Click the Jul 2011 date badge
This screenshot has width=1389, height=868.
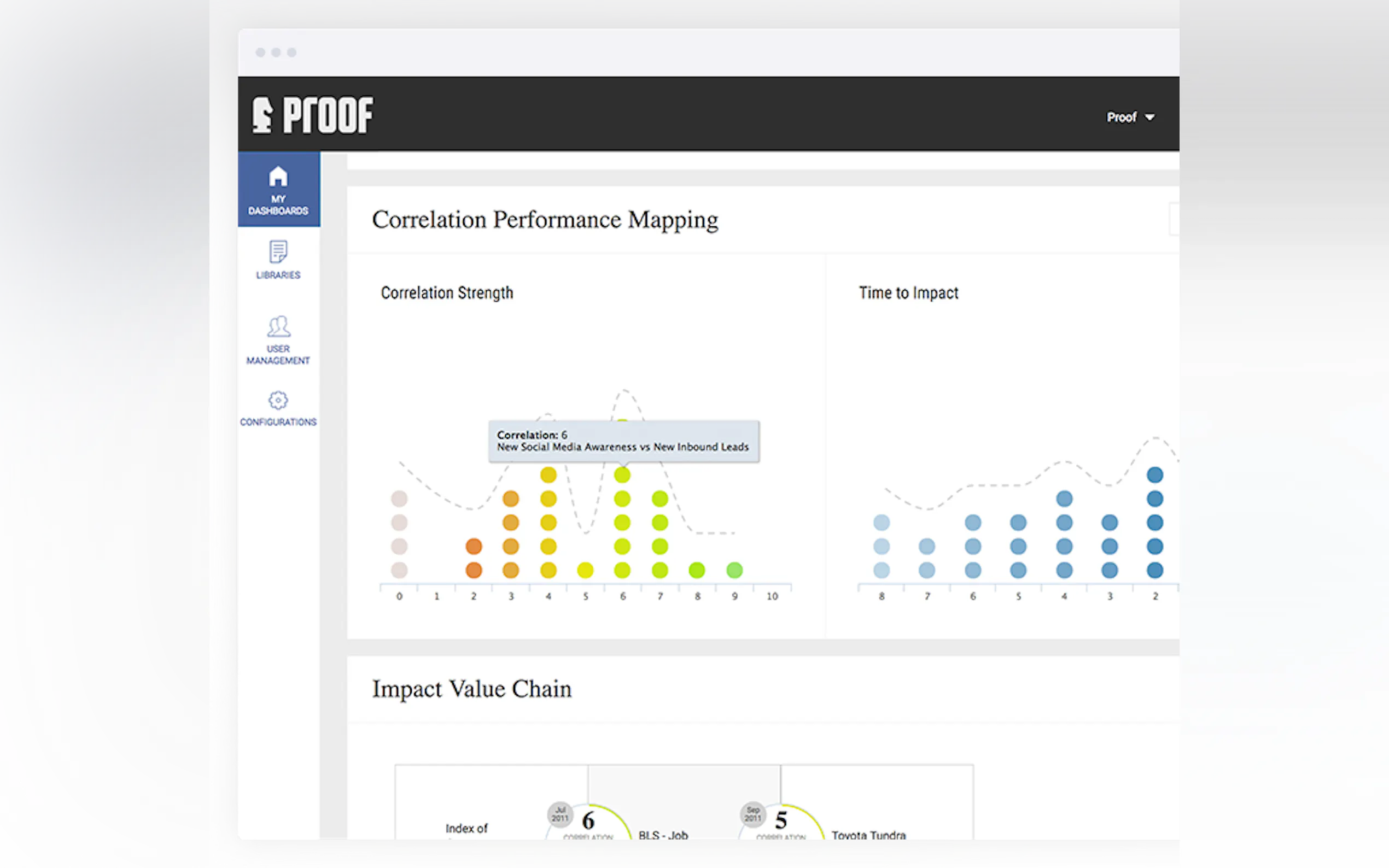(x=560, y=813)
